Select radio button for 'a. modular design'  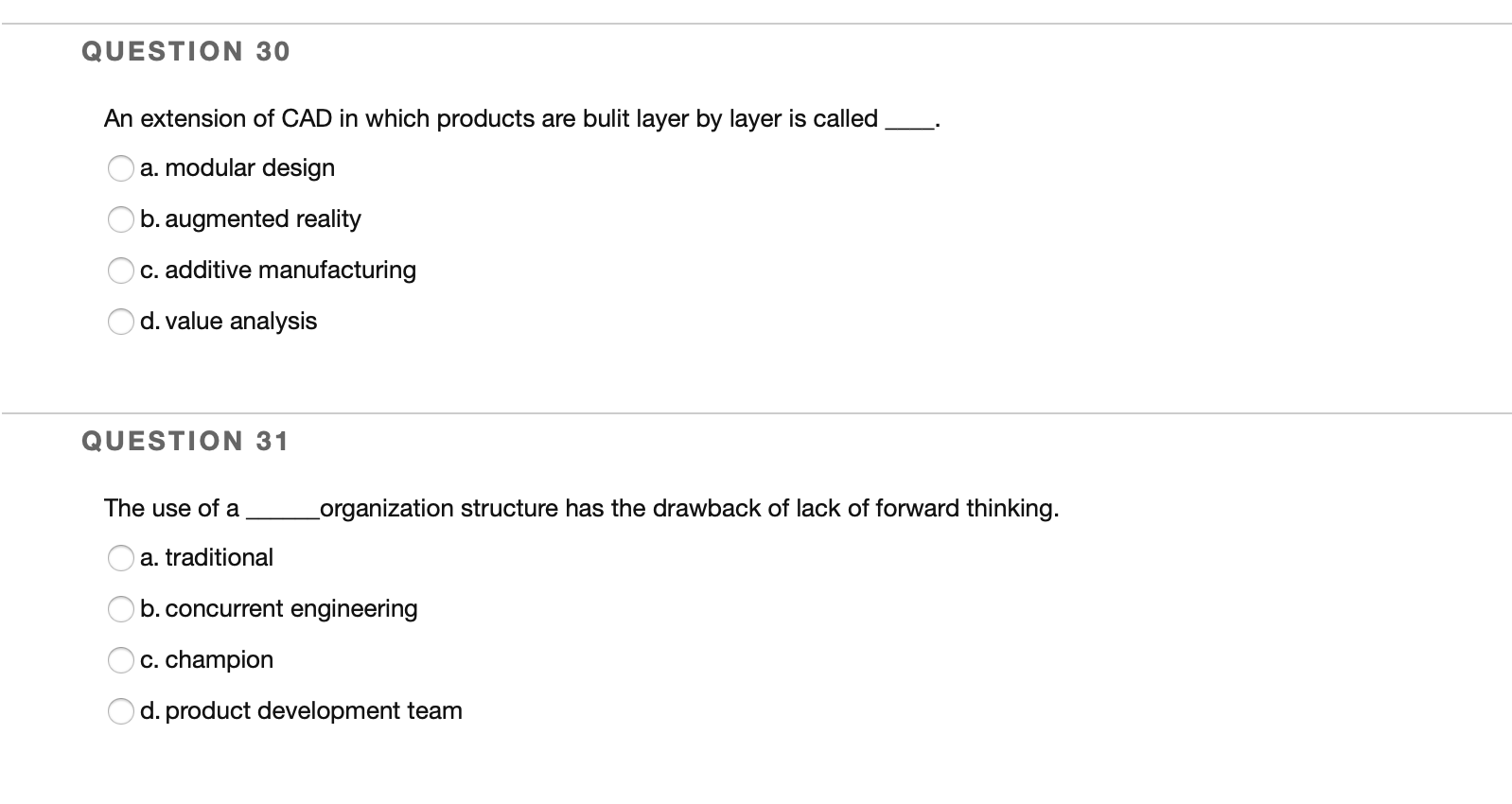[121, 169]
